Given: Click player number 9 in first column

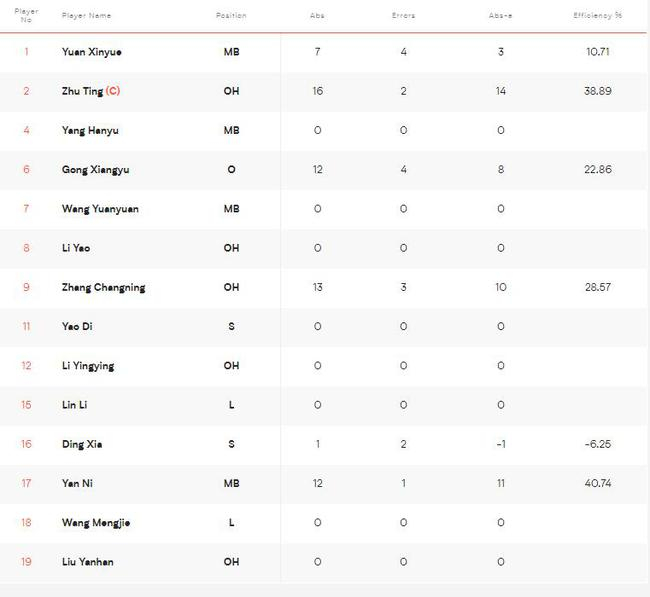Looking at the screenshot, I should 27,288.
